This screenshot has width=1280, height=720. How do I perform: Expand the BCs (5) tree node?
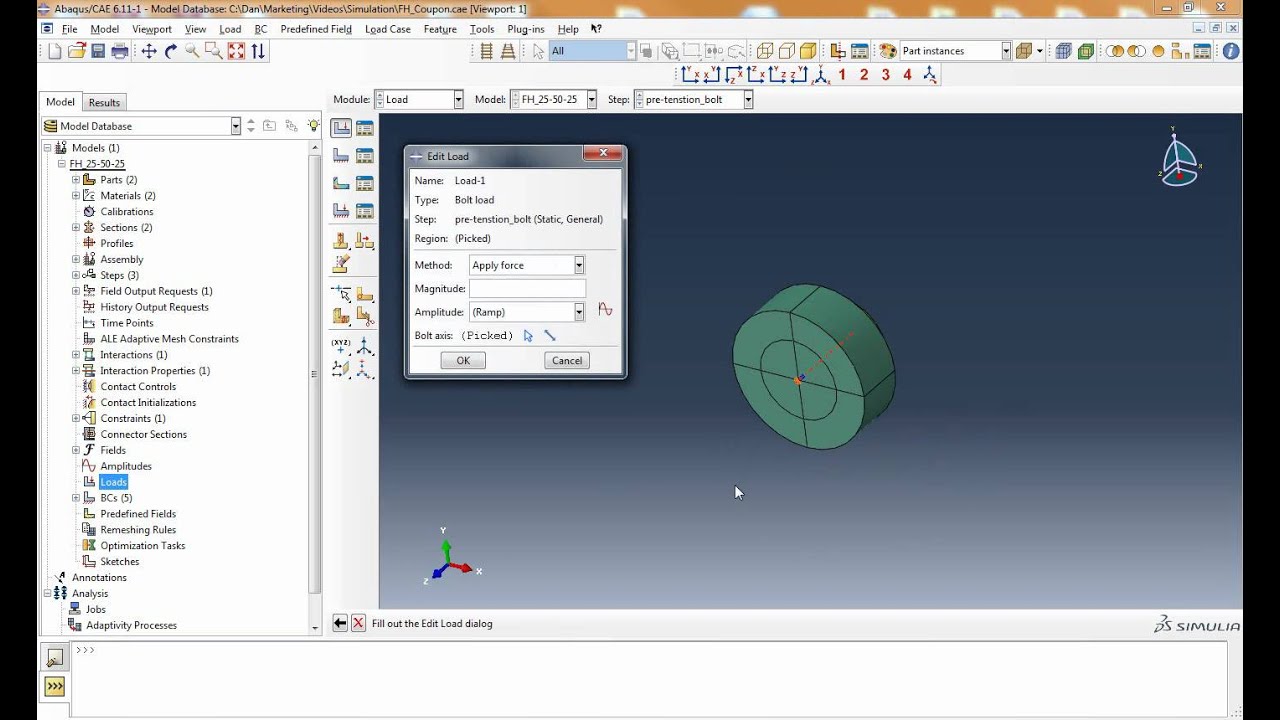[76, 498]
